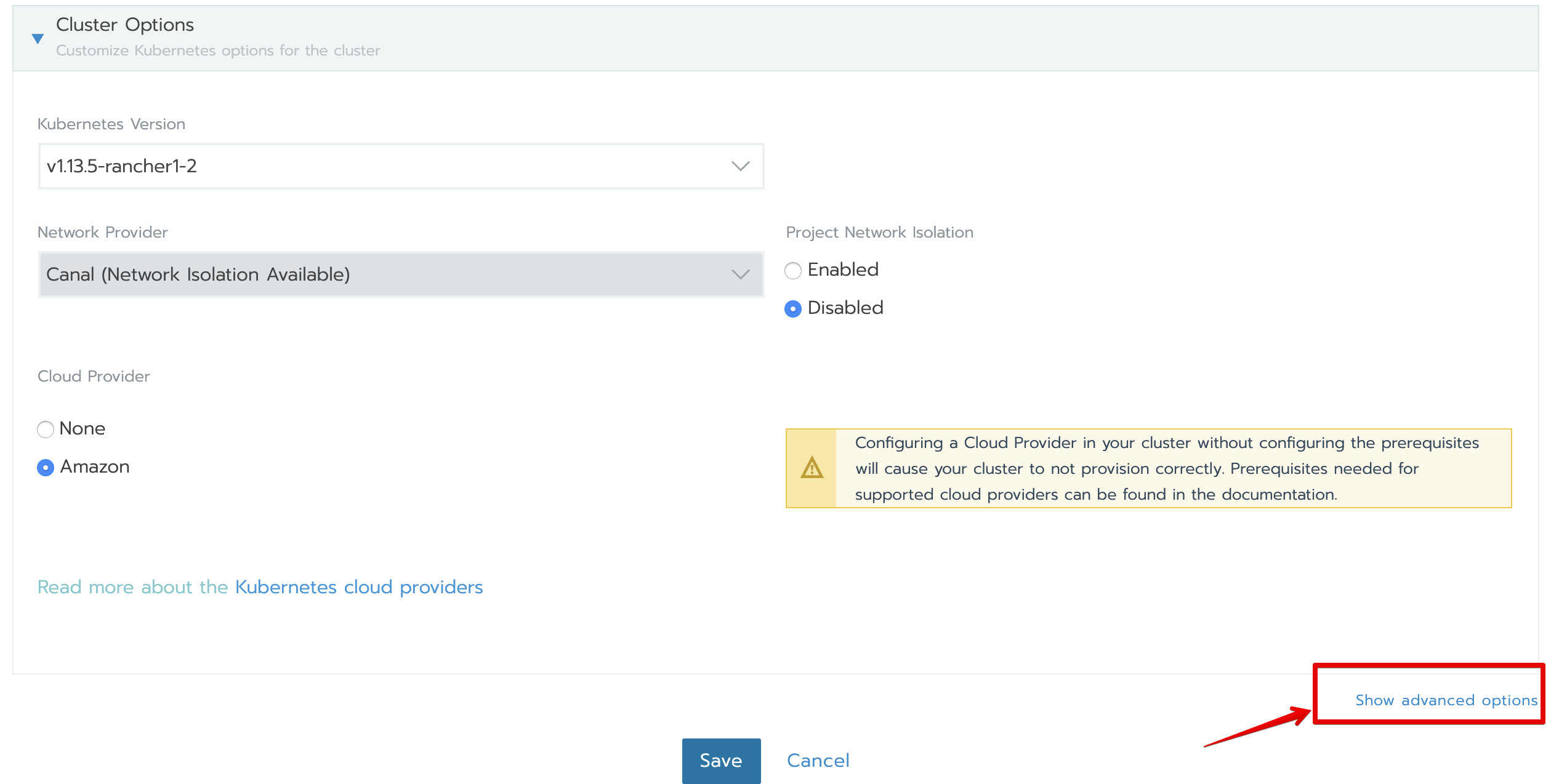Image resolution: width=1559 pixels, height=784 pixels.
Task: Click the Cluster Options header title
Action: (x=125, y=25)
